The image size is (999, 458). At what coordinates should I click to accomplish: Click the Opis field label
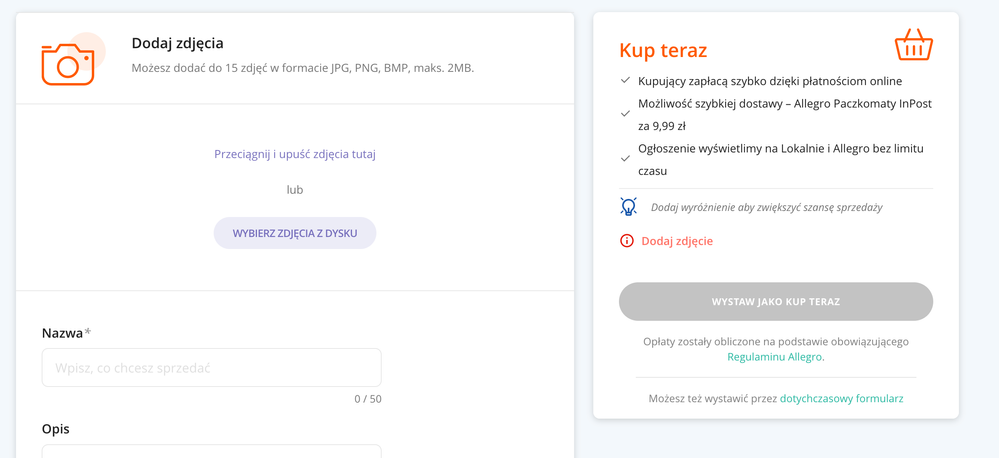click(55, 429)
